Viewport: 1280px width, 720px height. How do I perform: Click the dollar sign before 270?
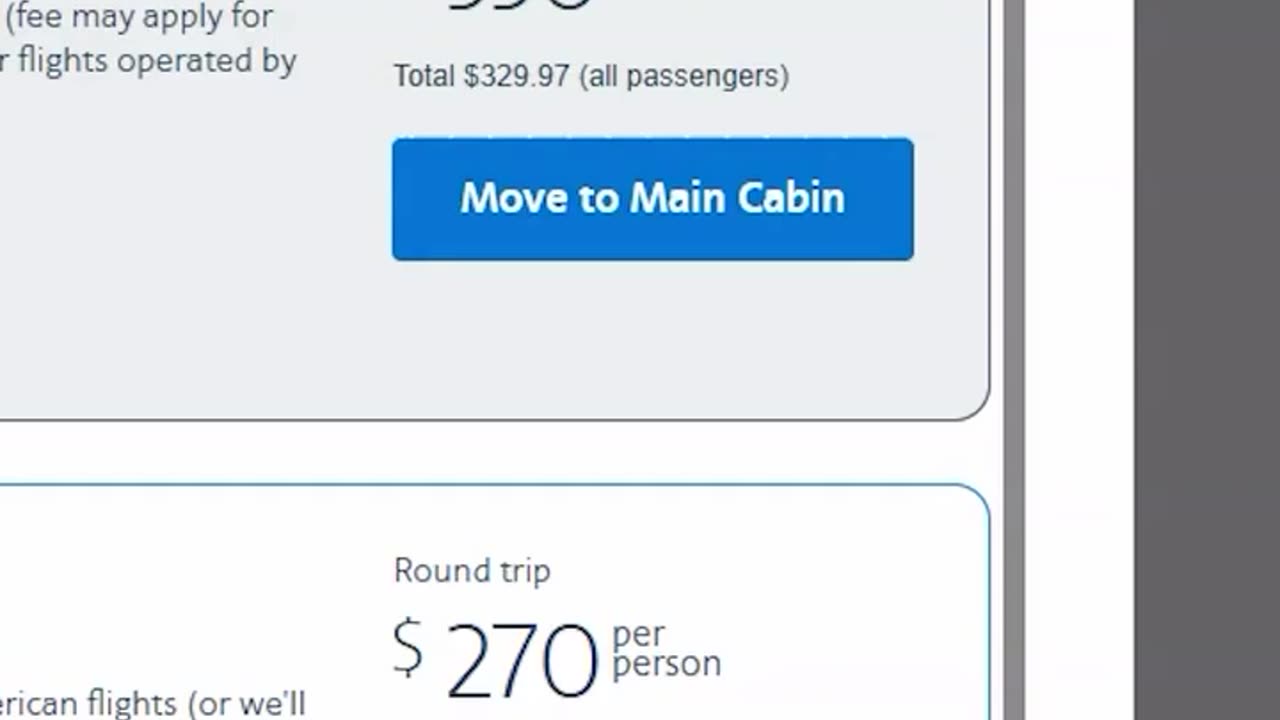pyautogui.click(x=408, y=647)
